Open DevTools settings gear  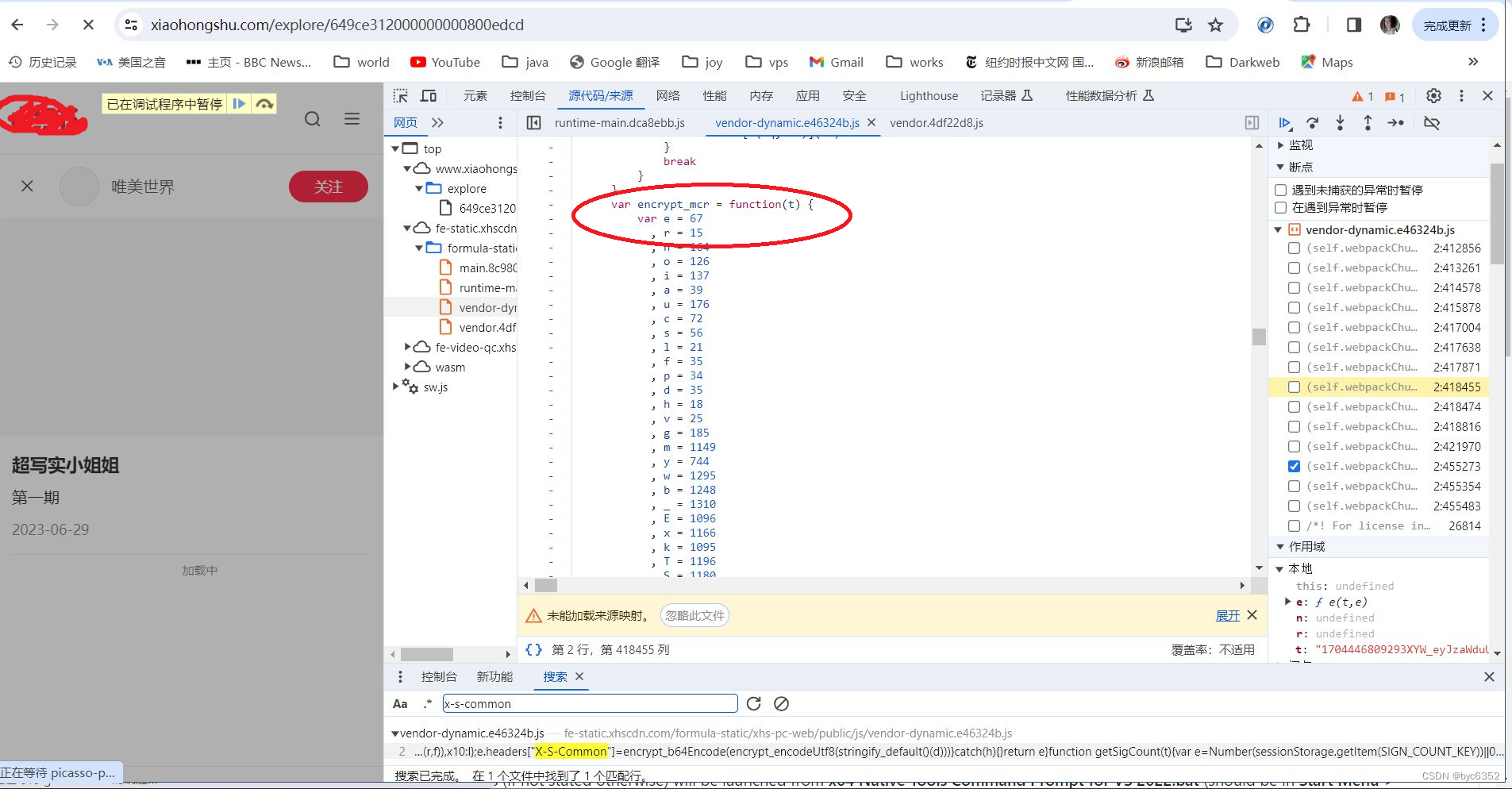pos(1433,95)
